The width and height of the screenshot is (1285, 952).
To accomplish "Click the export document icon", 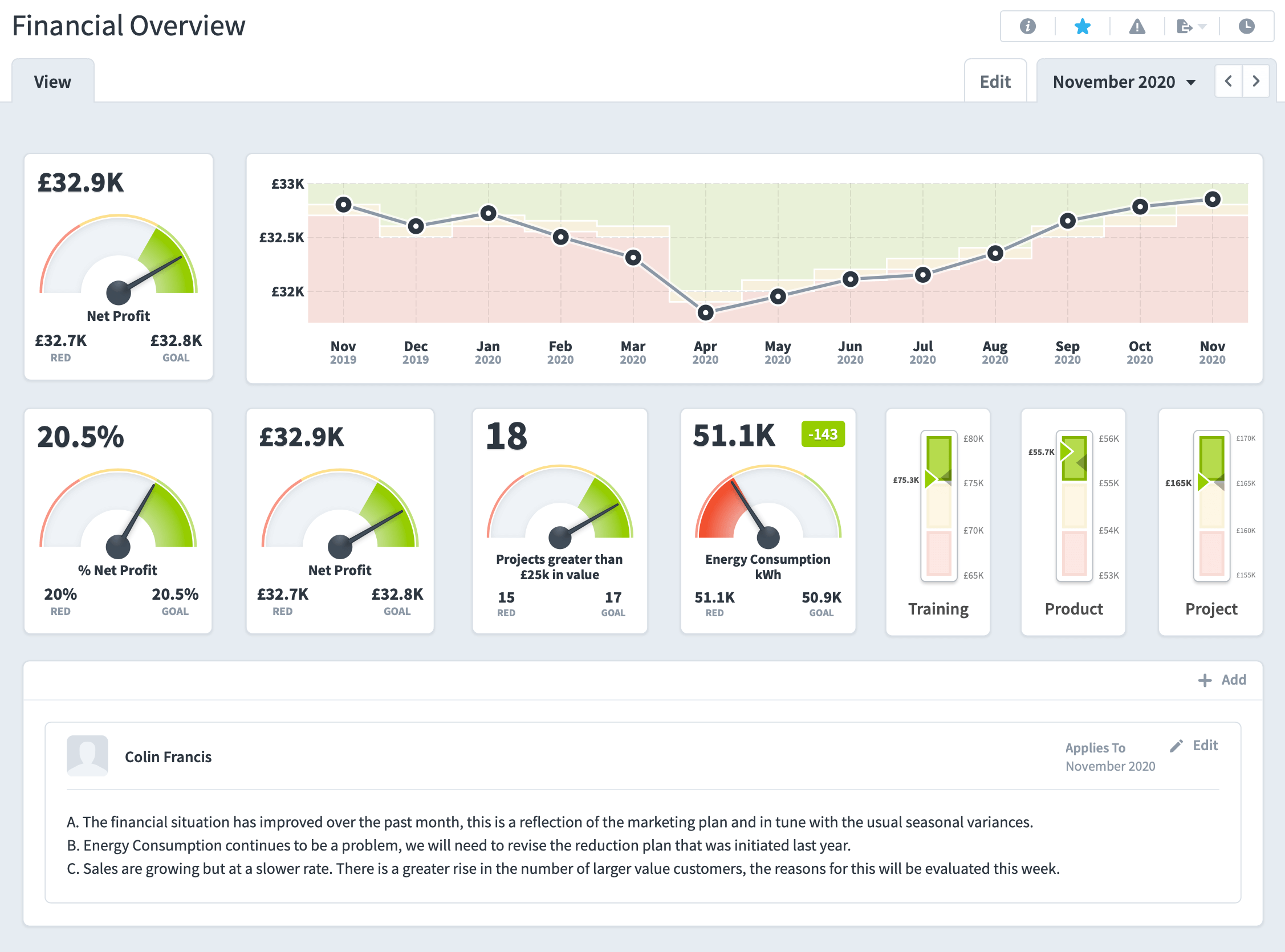I will point(1184,27).
